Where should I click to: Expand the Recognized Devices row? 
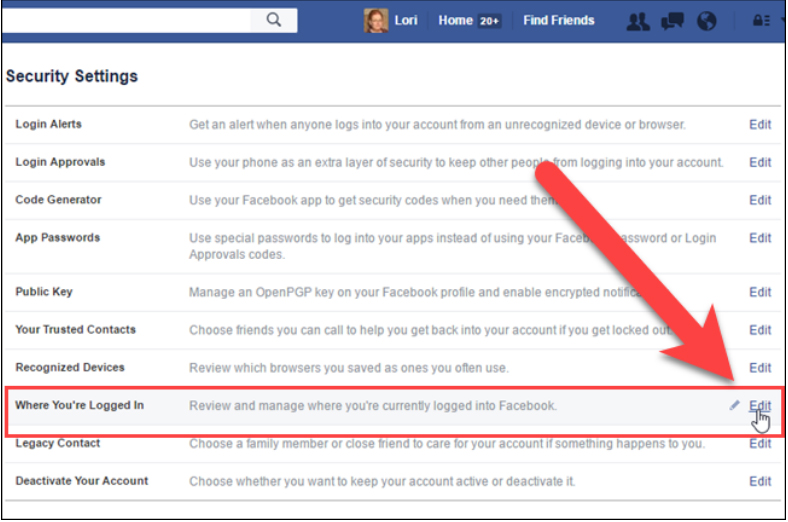pos(393,368)
